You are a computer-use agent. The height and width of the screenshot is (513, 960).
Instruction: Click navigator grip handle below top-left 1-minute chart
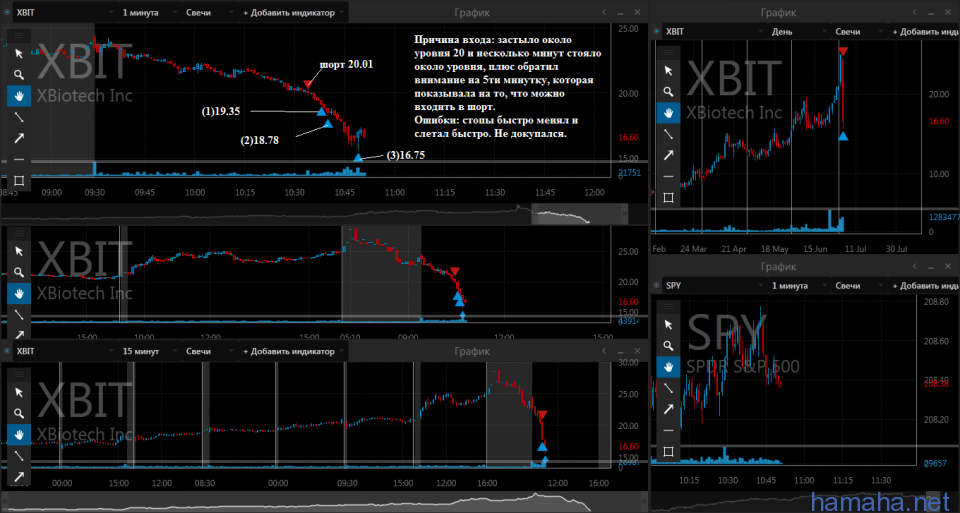pos(624,214)
